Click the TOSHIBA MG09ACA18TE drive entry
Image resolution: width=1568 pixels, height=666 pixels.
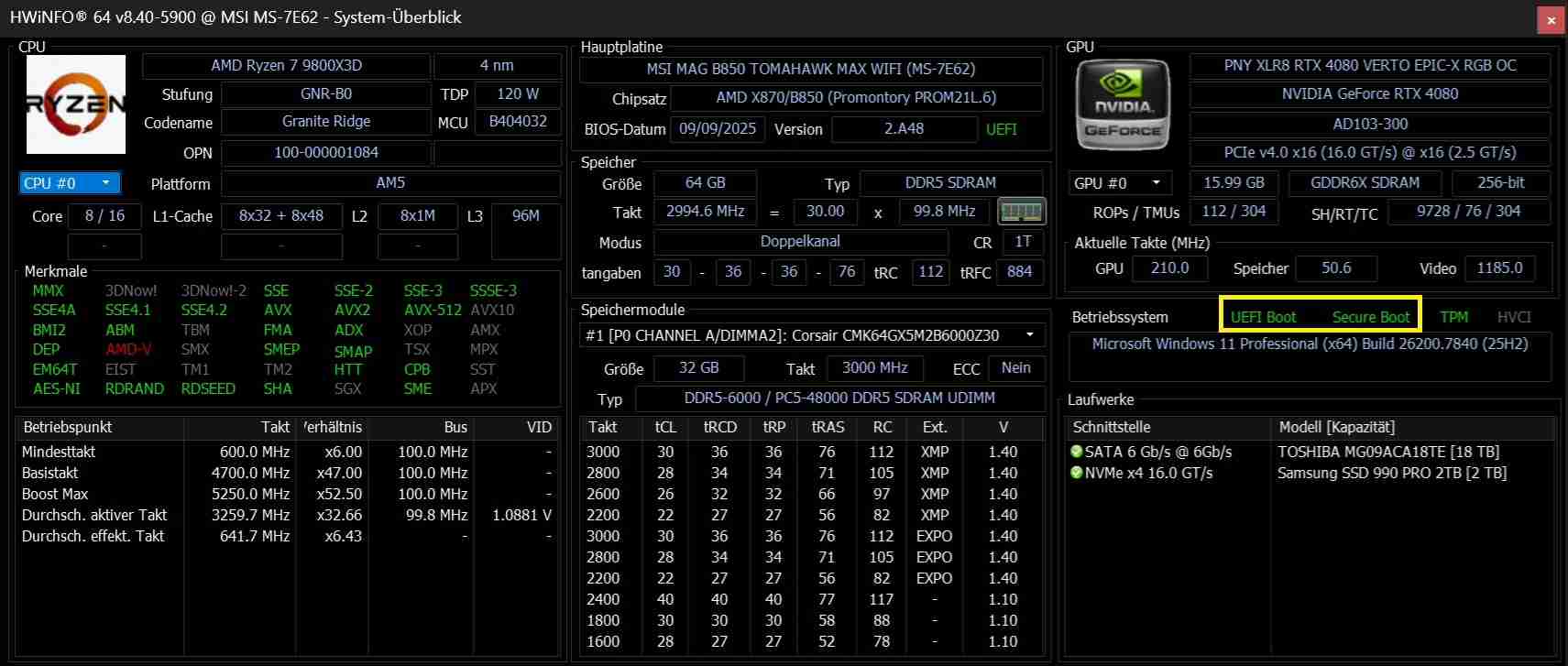click(x=1388, y=452)
